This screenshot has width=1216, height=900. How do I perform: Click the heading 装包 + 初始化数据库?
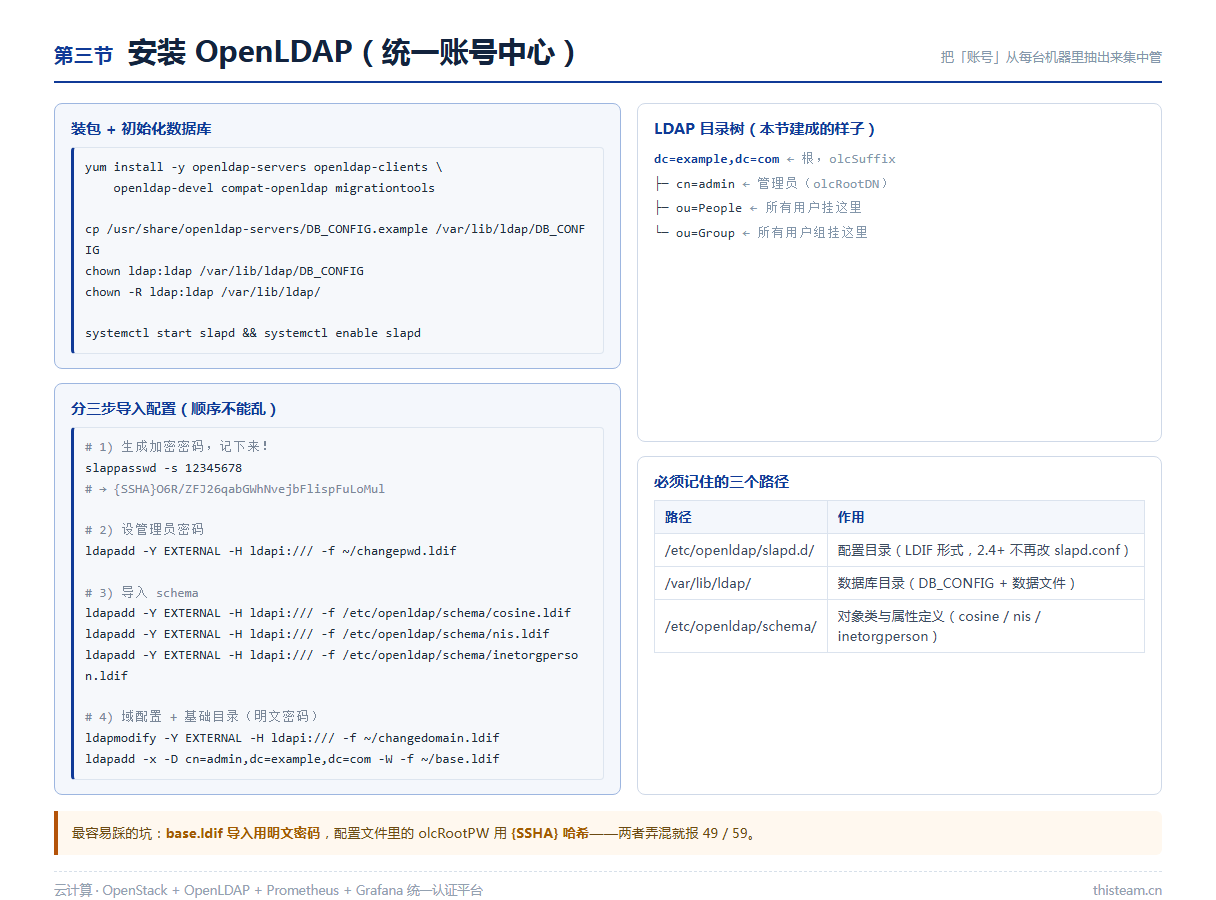tap(141, 129)
